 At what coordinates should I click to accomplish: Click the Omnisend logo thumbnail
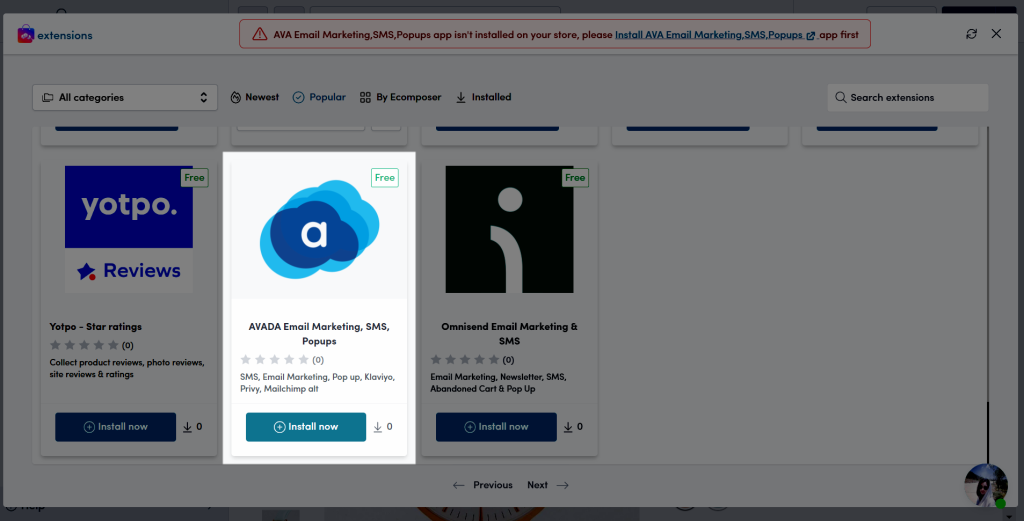[x=509, y=229]
